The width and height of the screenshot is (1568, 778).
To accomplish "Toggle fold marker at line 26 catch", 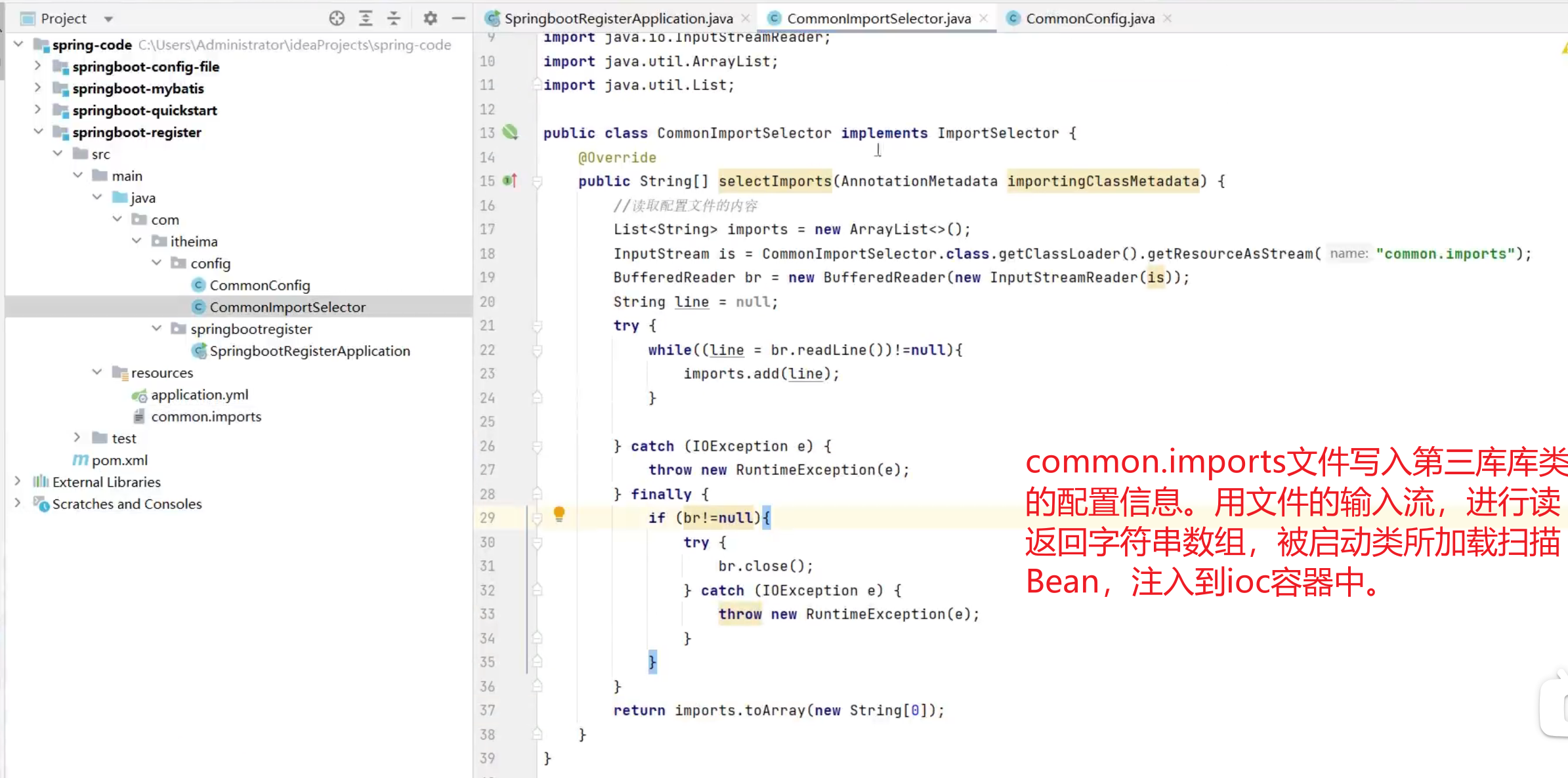I will click(x=538, y=446).
